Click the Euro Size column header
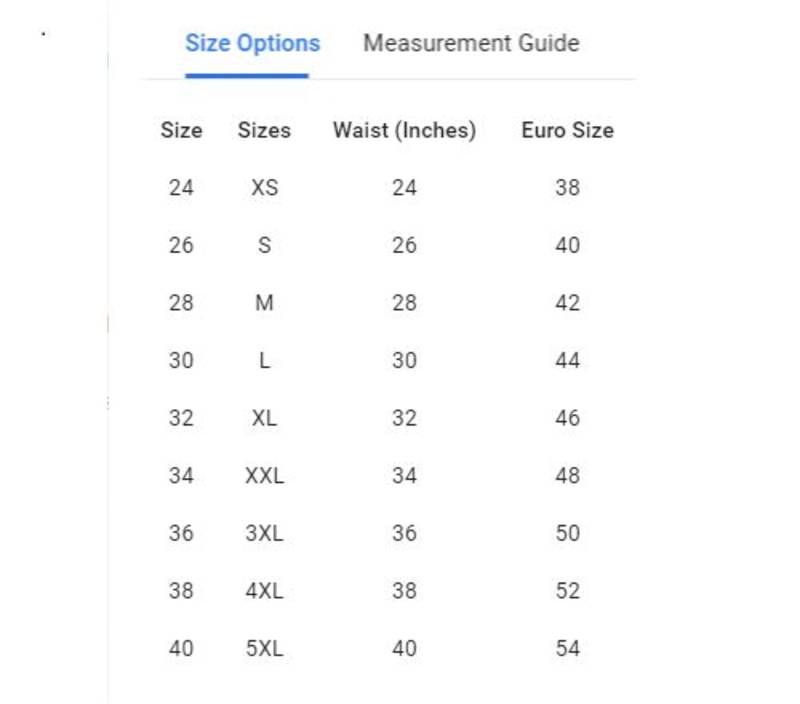Image resolution: width=800 pixels, height=704 pixels. click(x=567, y=131)
